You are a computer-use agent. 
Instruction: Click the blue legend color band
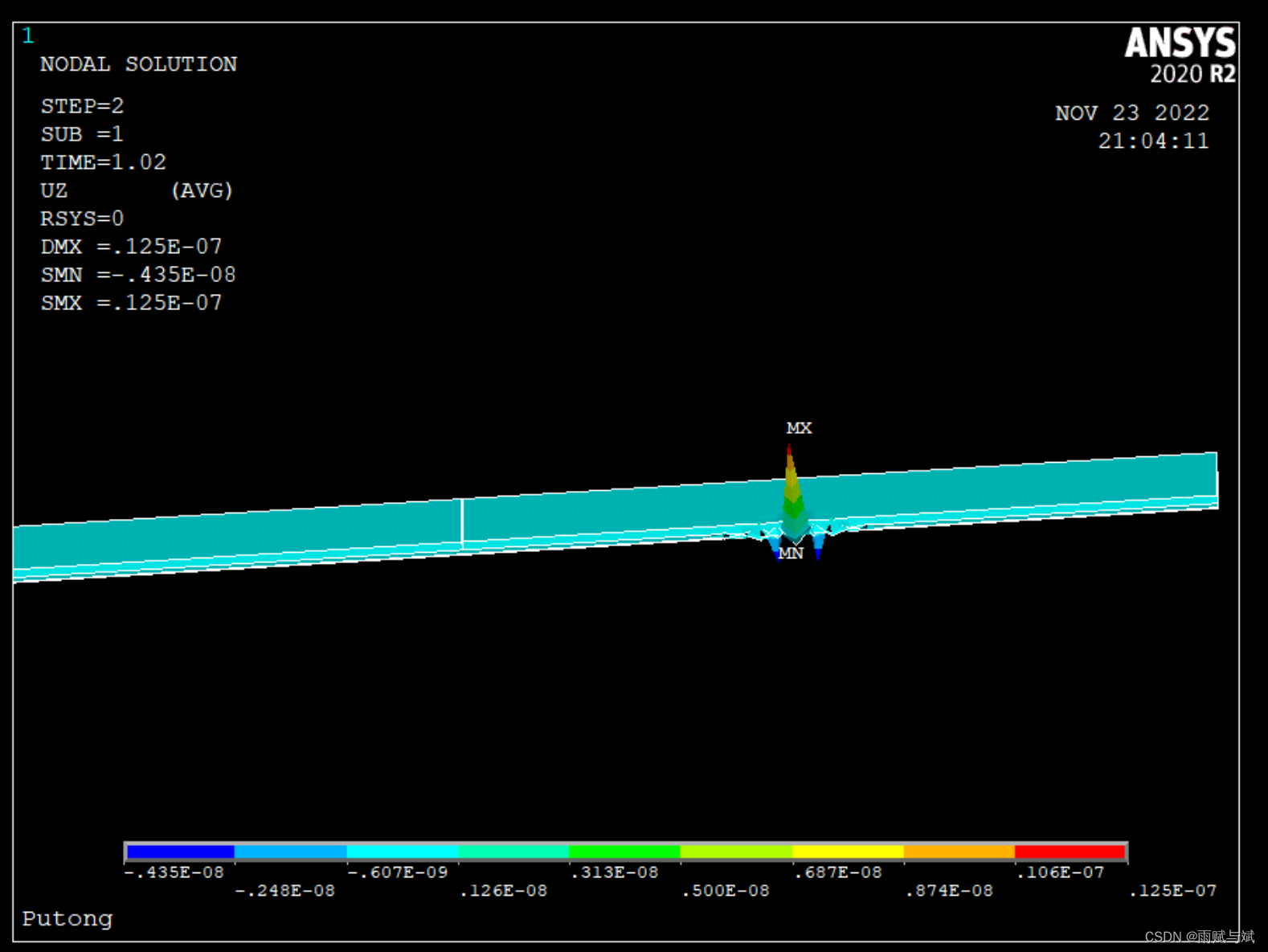click(x=180, y=852)
